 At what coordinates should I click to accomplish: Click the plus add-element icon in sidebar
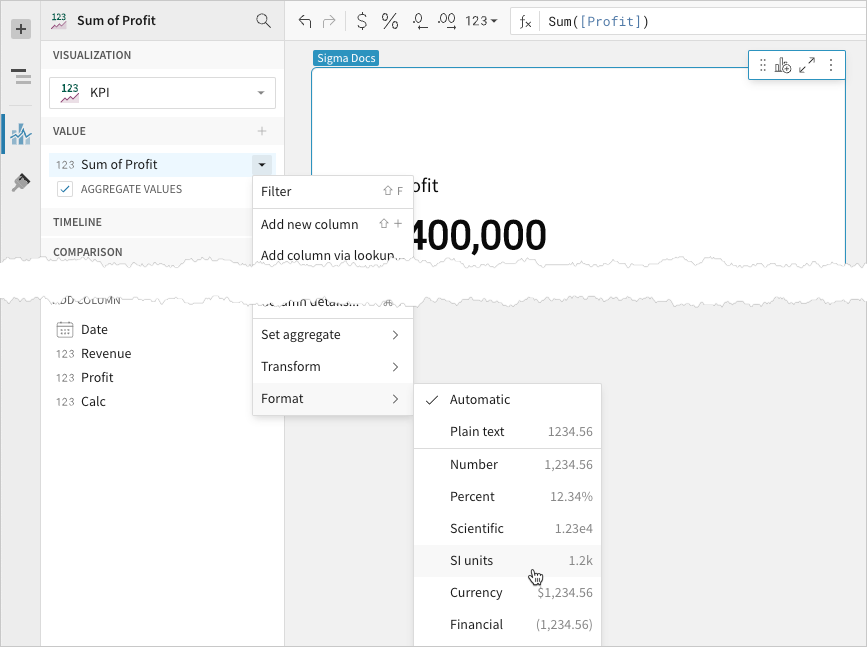click(x=20, y=29)
